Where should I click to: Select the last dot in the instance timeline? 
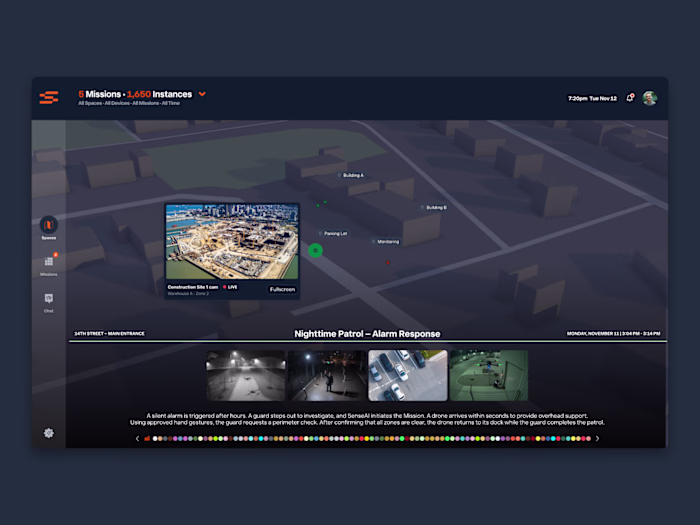[589, 438]
